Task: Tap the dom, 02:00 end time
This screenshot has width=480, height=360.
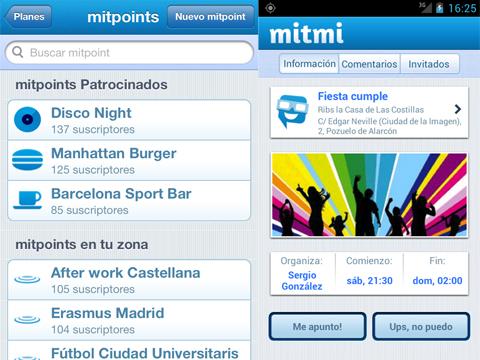Action: (x=437, y=281)
